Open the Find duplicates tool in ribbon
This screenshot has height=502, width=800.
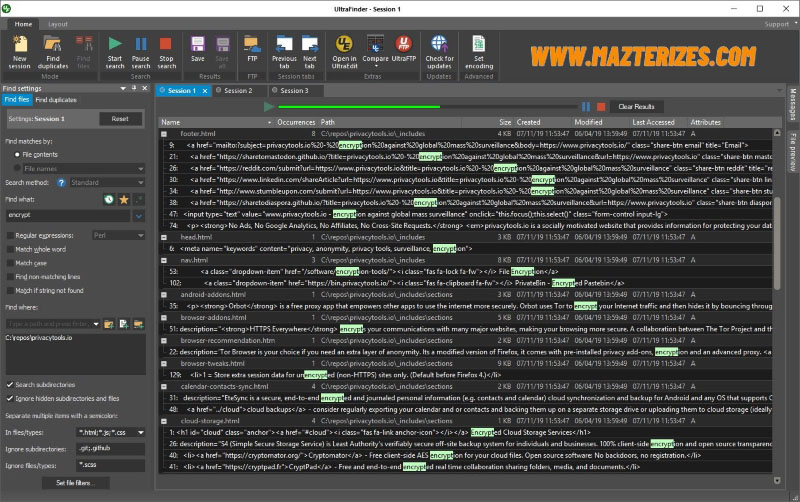click(x=53, y=52)
